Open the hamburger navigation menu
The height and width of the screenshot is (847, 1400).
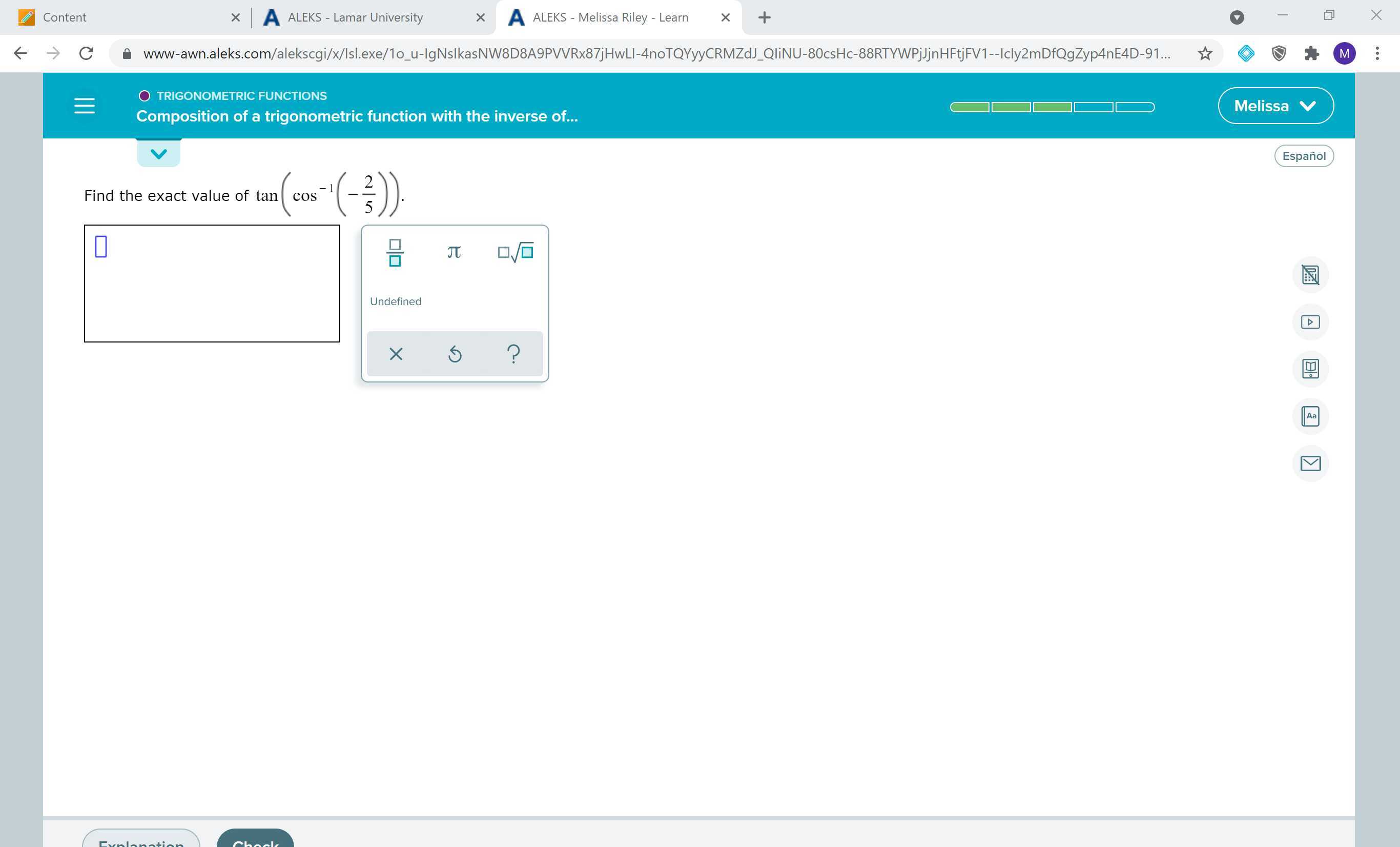point(84,105)
